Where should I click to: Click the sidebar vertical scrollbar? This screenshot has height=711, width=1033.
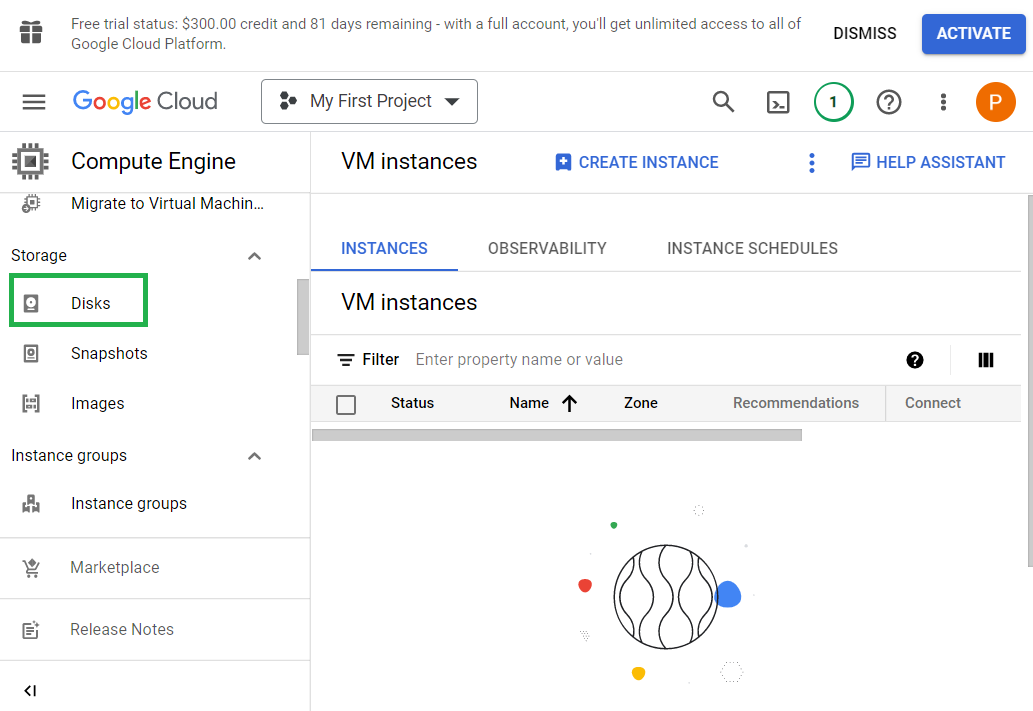coord(303,317)
